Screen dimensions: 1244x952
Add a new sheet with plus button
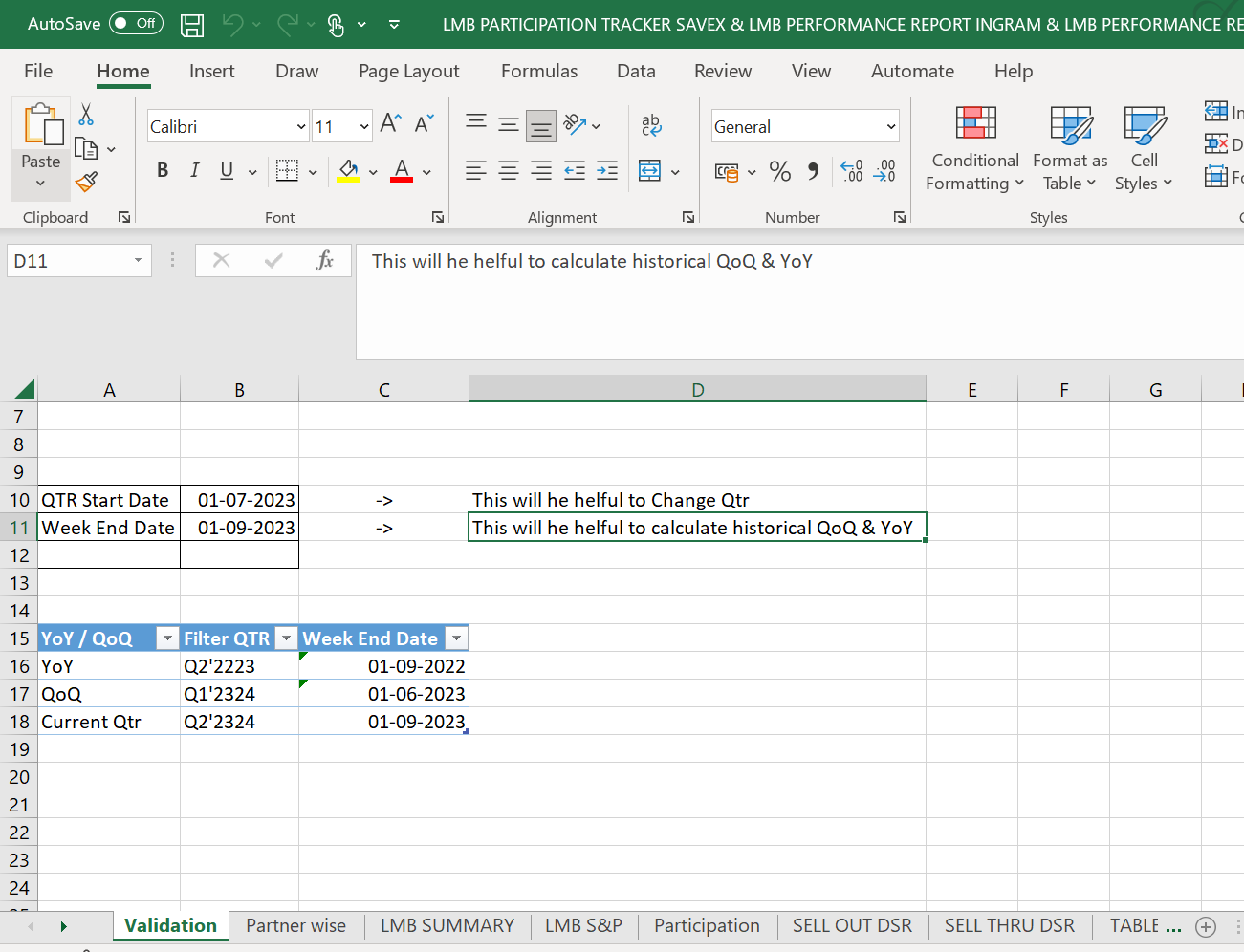point(1206,926)
